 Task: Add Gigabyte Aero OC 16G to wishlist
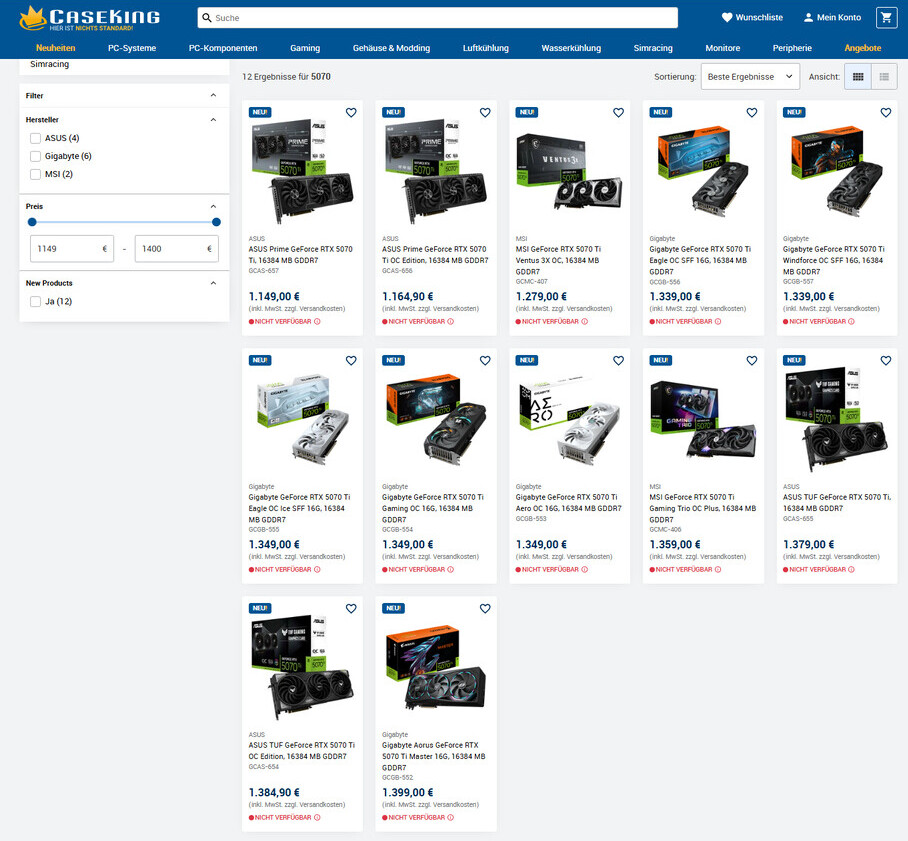(x=618, y=360)
